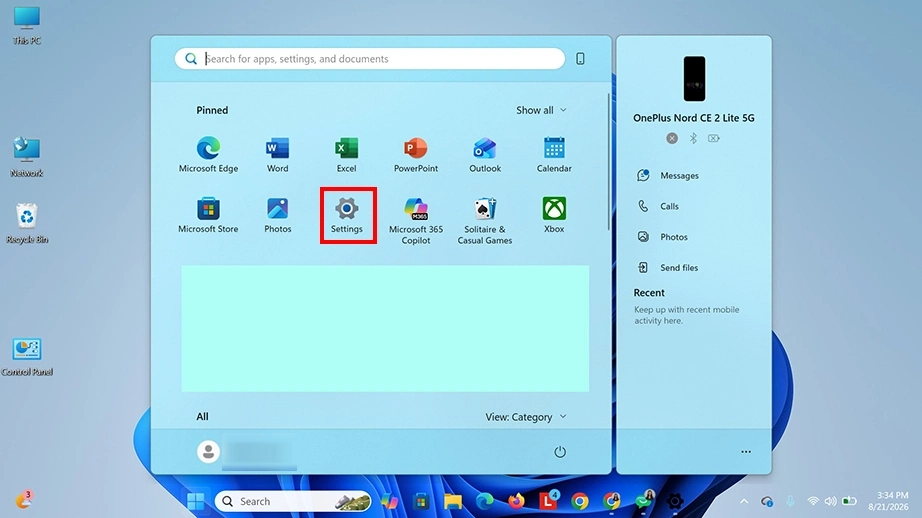
Task: Open the red L app in taskbar
Action: click(x=549, y=500)
